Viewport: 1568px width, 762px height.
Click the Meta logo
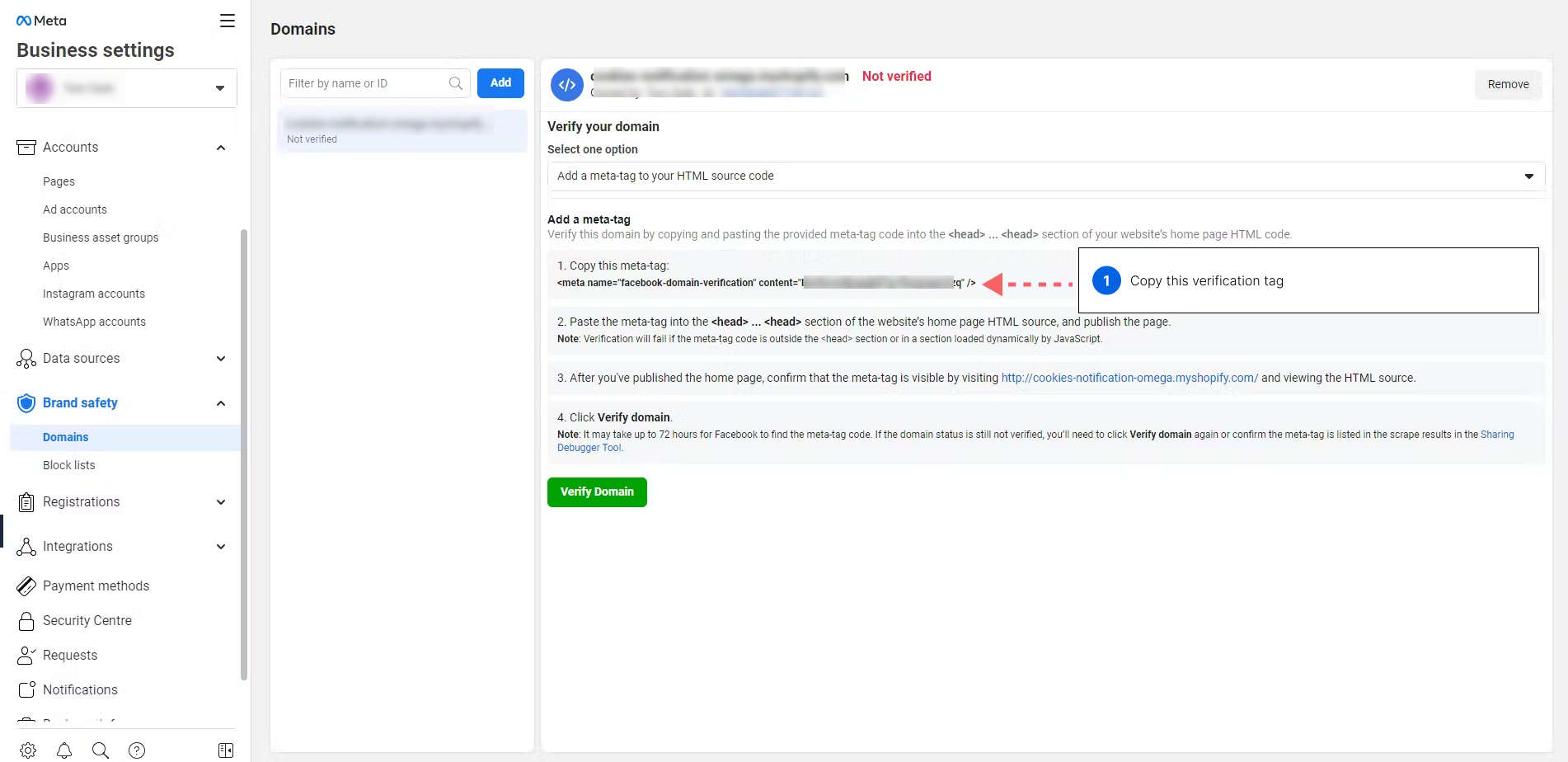pyautogui.click(x=41, y=21)
